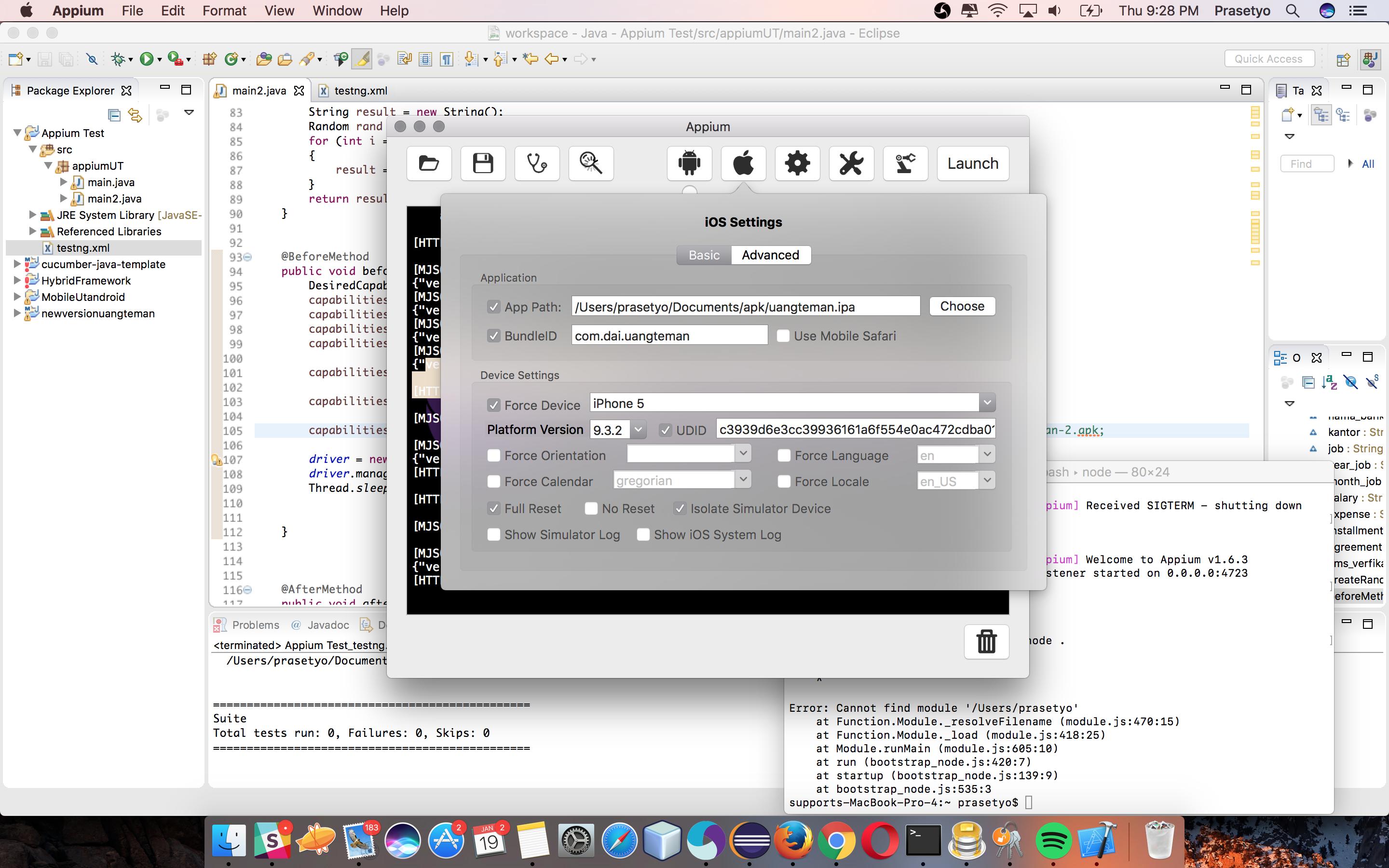Screen dimensions: 1389x868
Task: Click the App Path text field
Action: click(746, 307)
